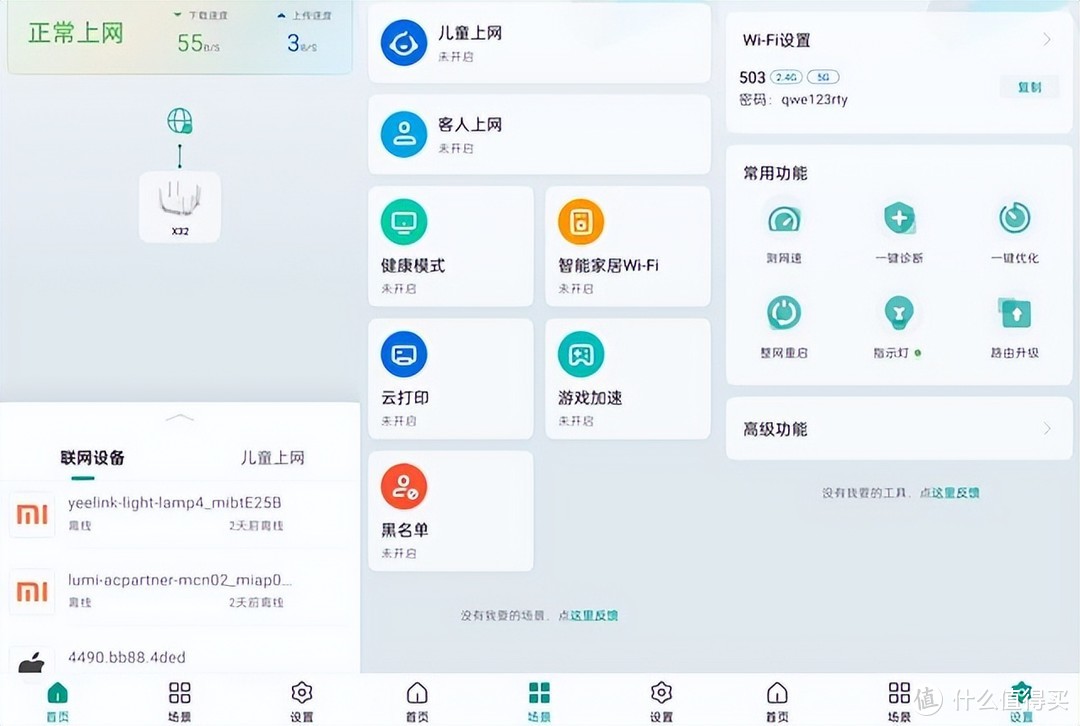Select the 云打印 cloud print feature
Image resolution: width=1080 pixels, height=726 pixels.
451,379
